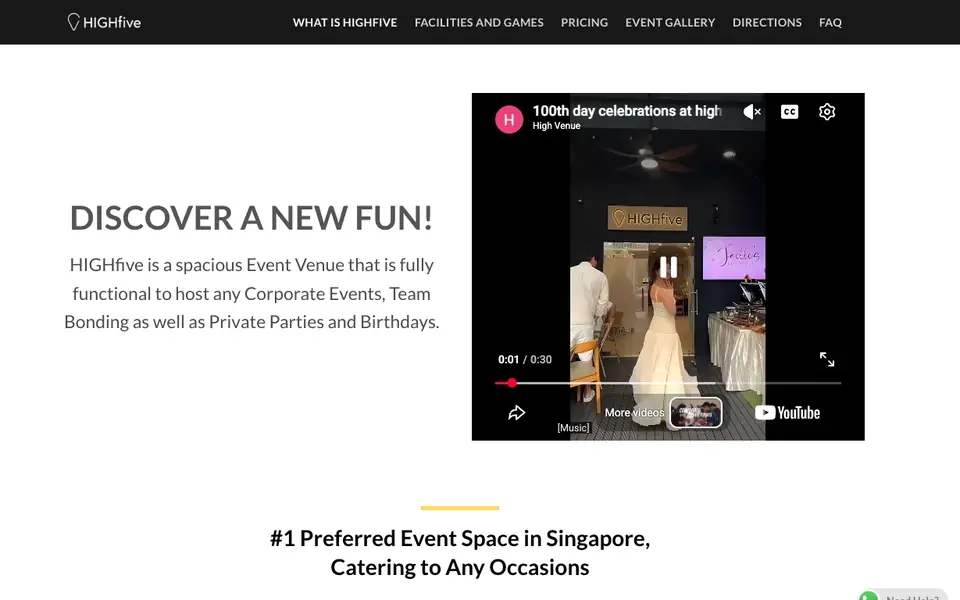Click the share arrow icon
The image size is (960, 600).
516,413
